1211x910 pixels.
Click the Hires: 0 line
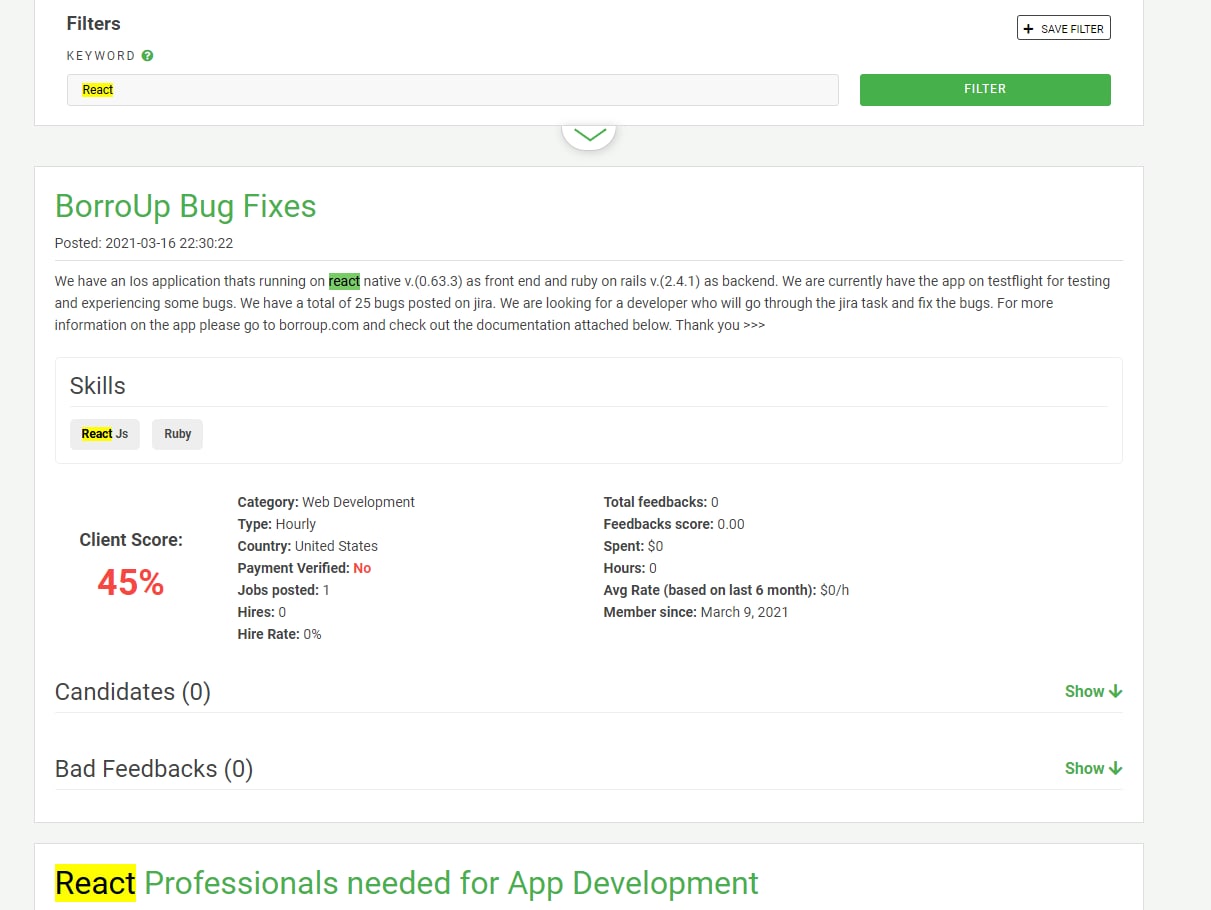pyautogui.click(x=262, y=612)
